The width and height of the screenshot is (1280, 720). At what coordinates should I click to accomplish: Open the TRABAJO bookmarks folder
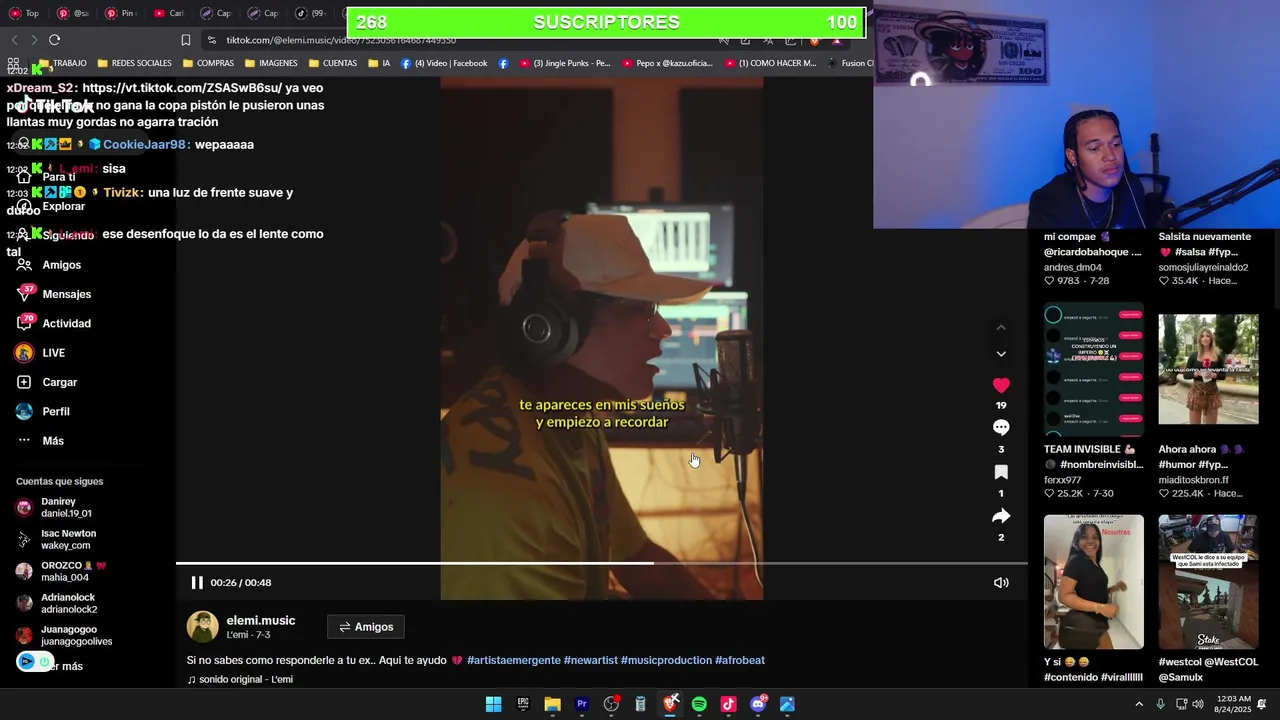[62, 63]
